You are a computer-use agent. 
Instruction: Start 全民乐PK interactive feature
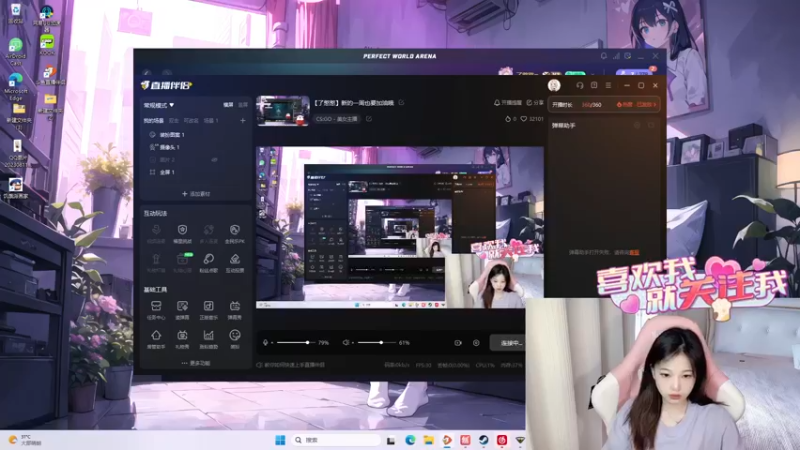click(235, 234)
